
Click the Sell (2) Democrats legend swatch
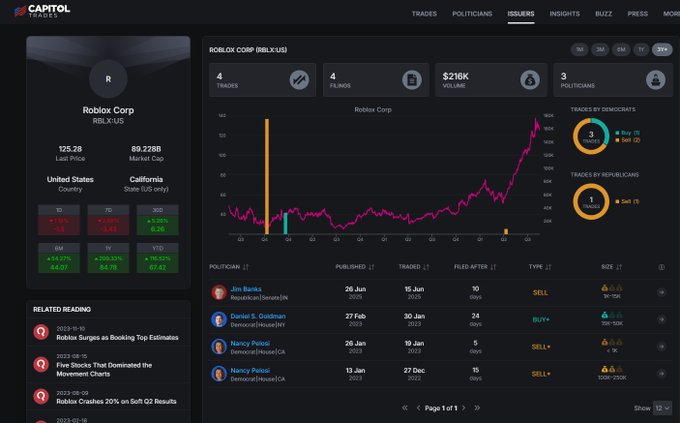pos(617,140)
